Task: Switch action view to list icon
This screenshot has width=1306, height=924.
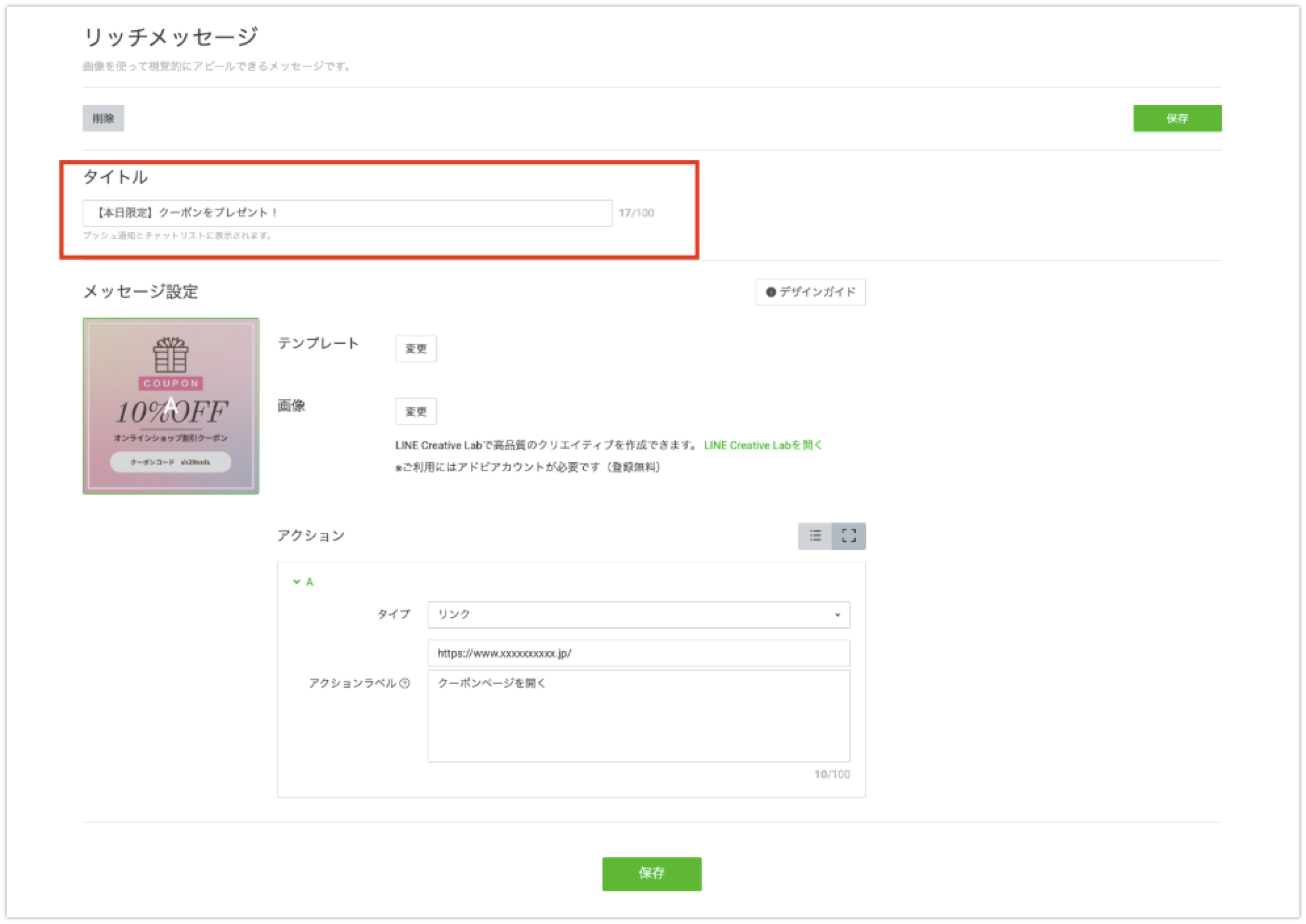Action: pyautogui.click(x=815, y=536)
